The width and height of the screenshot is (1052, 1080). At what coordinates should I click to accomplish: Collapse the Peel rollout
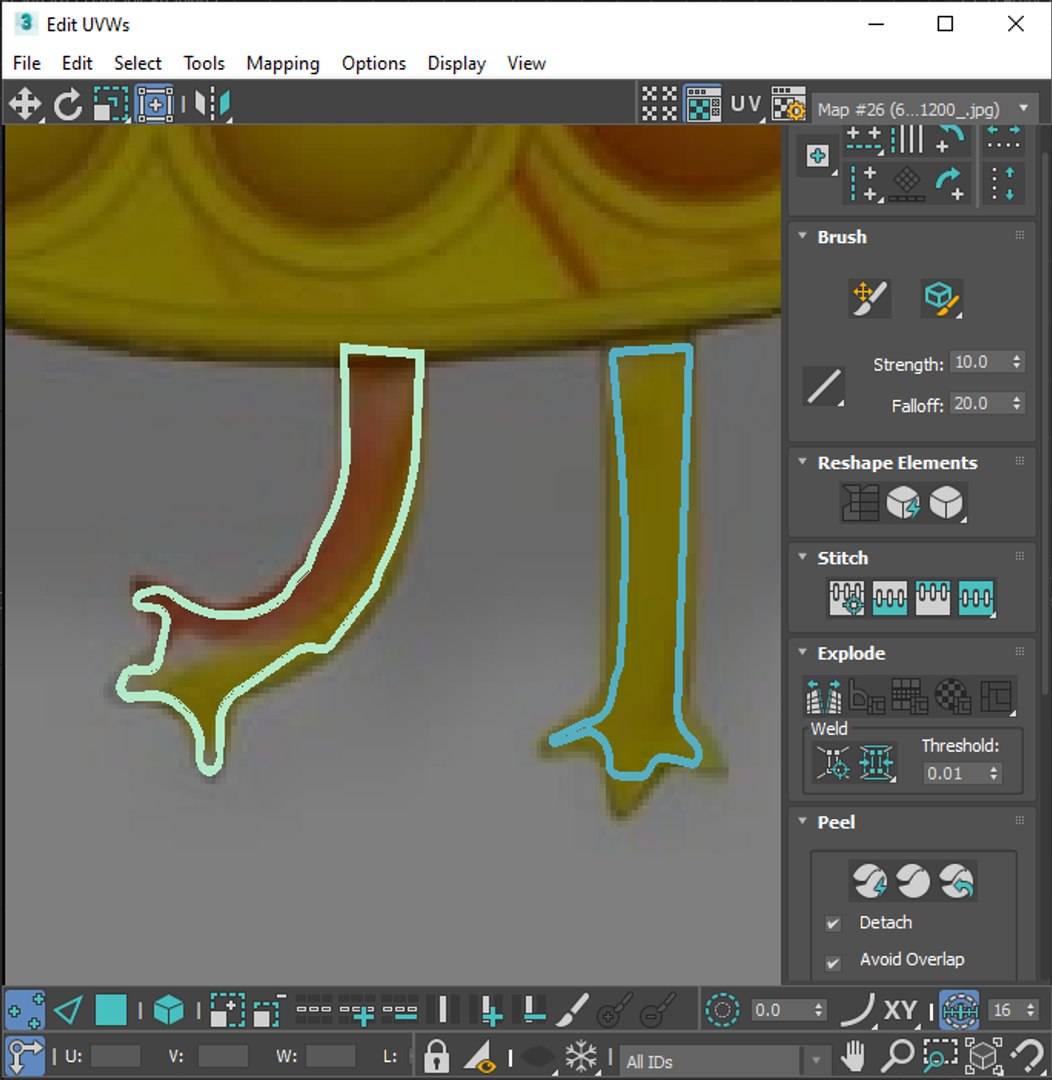coord(802,821)
